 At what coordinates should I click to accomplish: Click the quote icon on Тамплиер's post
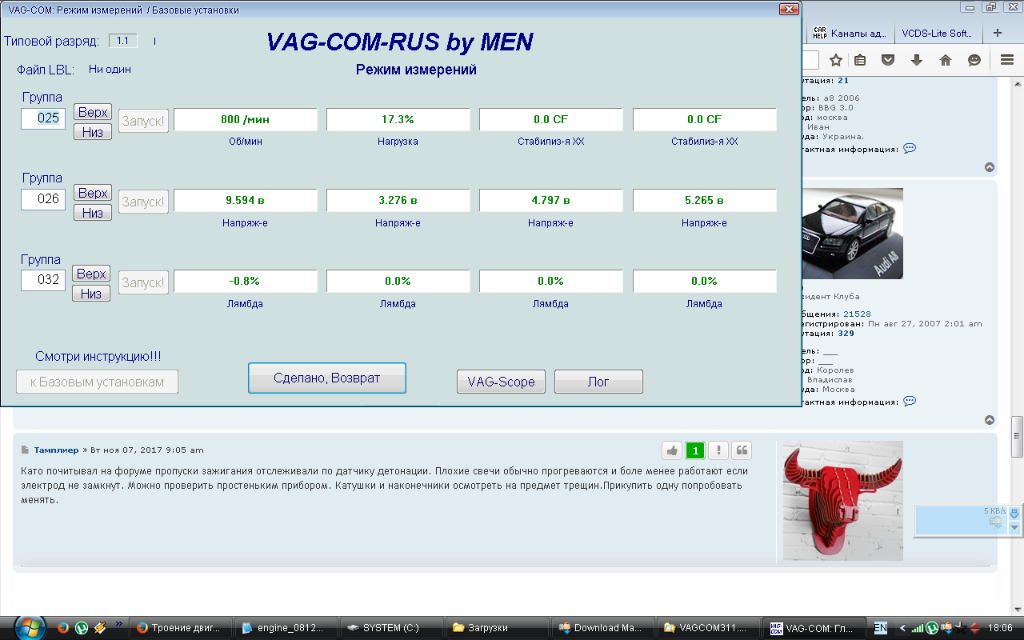742,450
